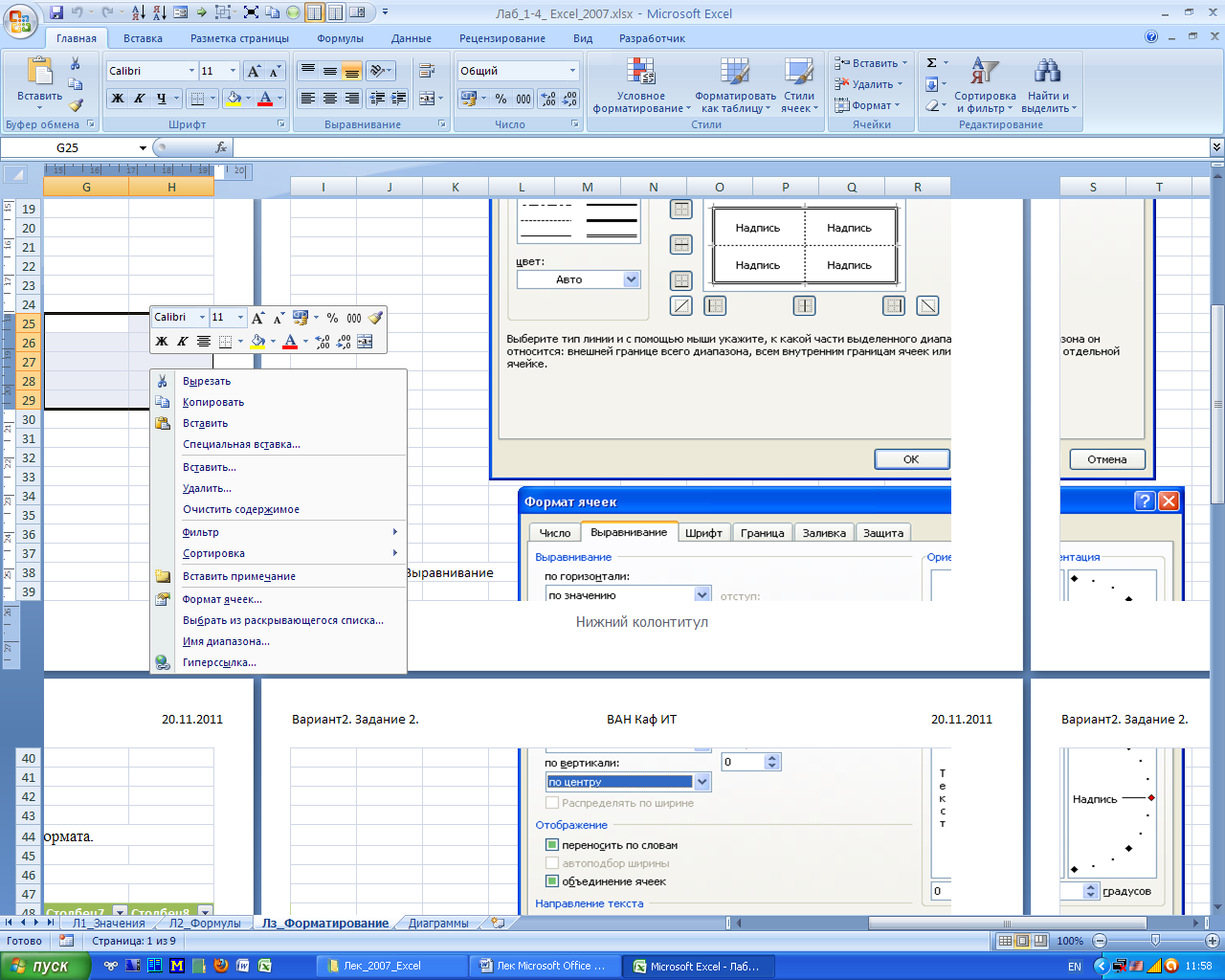Open Шрифт group dialog launcher
Screen dimensions: 1225x980
coord(281,124)
